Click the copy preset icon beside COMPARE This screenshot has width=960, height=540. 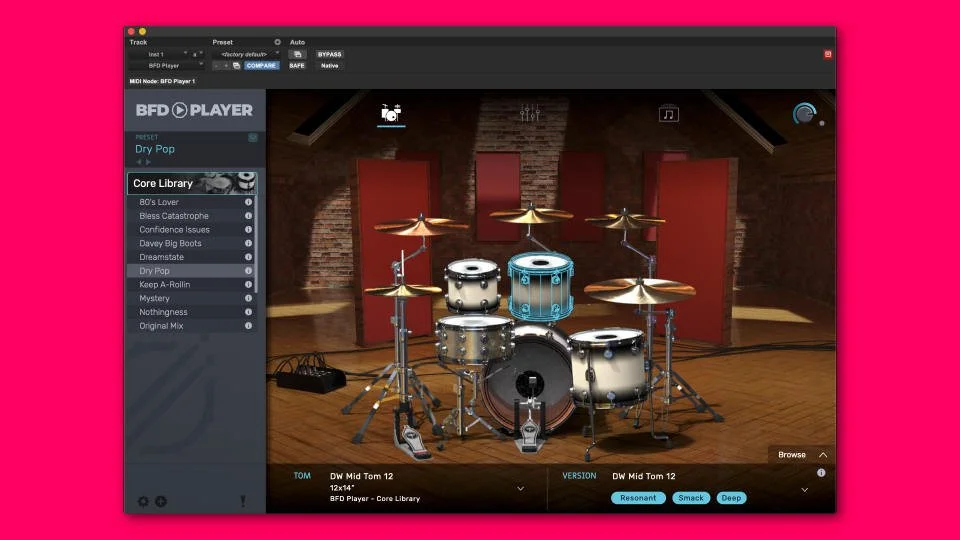click(236, 66)
